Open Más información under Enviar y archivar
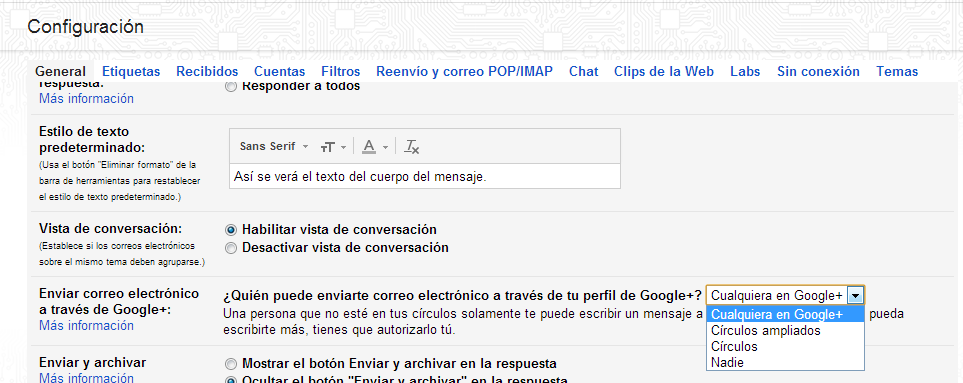The width and height of the screenshot is (963, 383). tap(87, 377)
